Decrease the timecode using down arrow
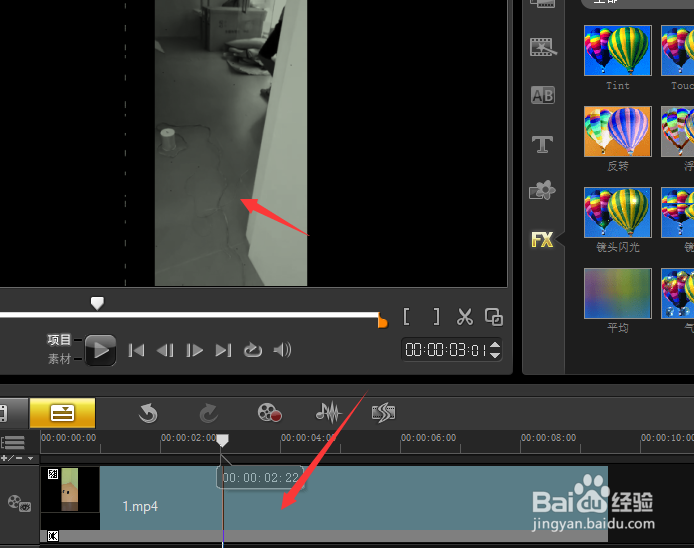This screenshot has height=548, width=694. (x=495, y=355)
